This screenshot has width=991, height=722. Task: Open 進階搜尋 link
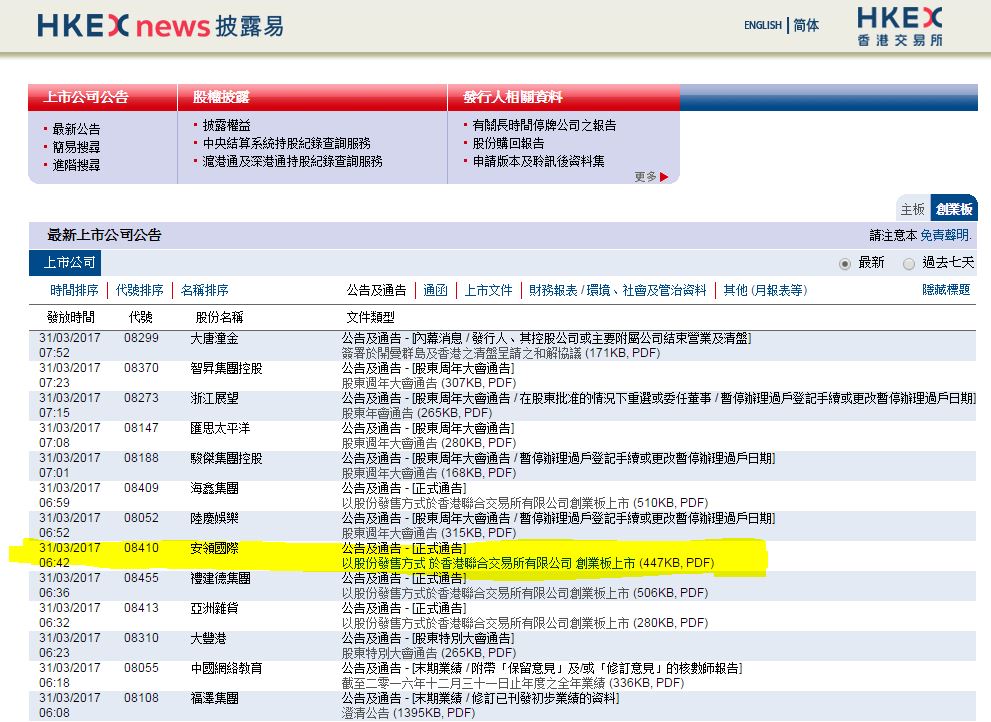click(x=76, y=165)
